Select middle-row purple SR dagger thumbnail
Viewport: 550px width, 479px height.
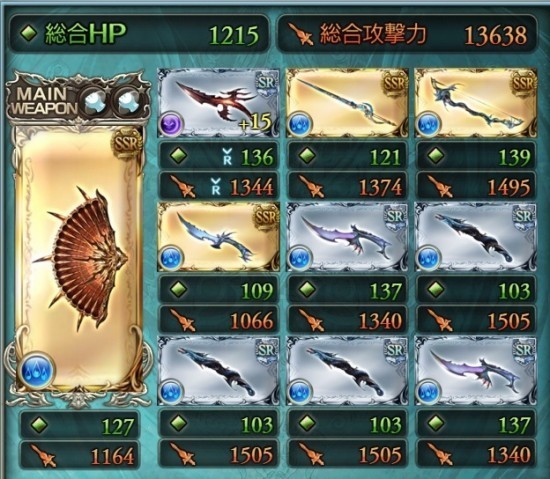(x=347, y=237)
